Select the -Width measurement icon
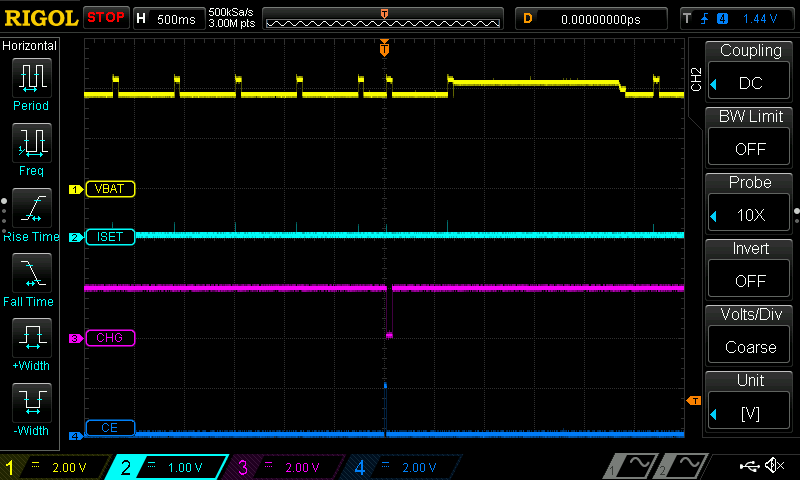 [32, 402]
